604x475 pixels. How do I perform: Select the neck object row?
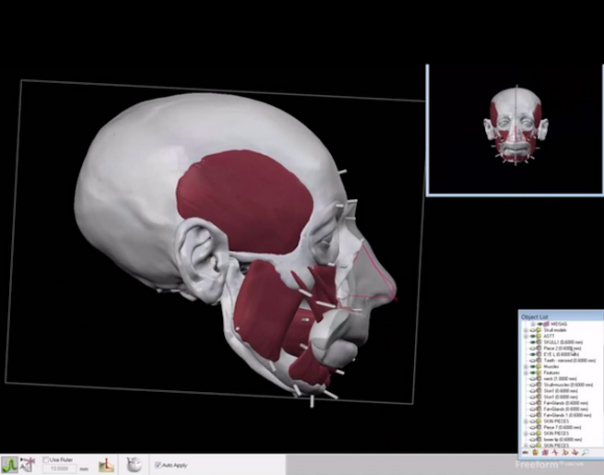click(x=560, y=379)
